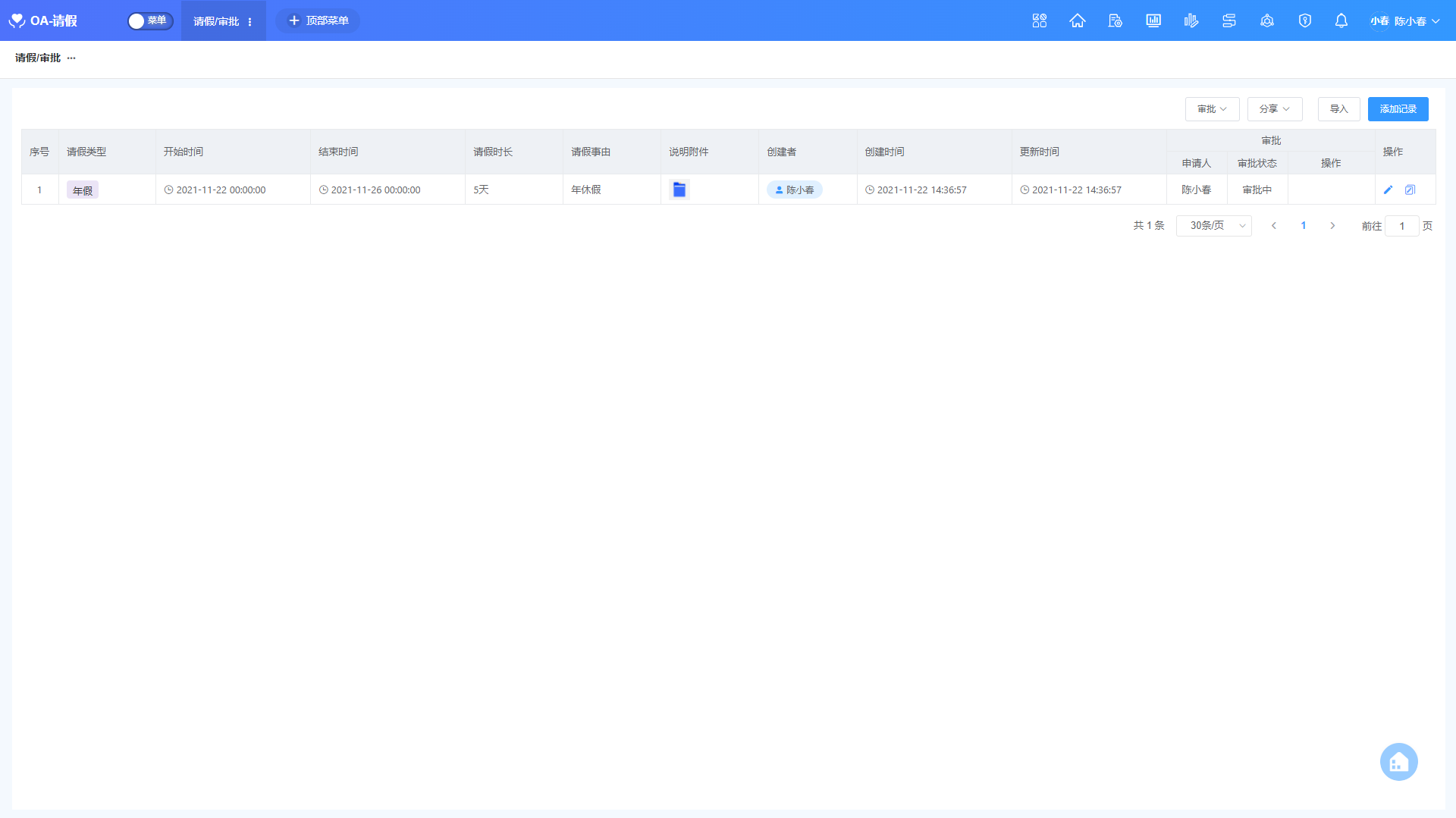Click the 序号 column header
1456x818 pixels.
(39, 152)
